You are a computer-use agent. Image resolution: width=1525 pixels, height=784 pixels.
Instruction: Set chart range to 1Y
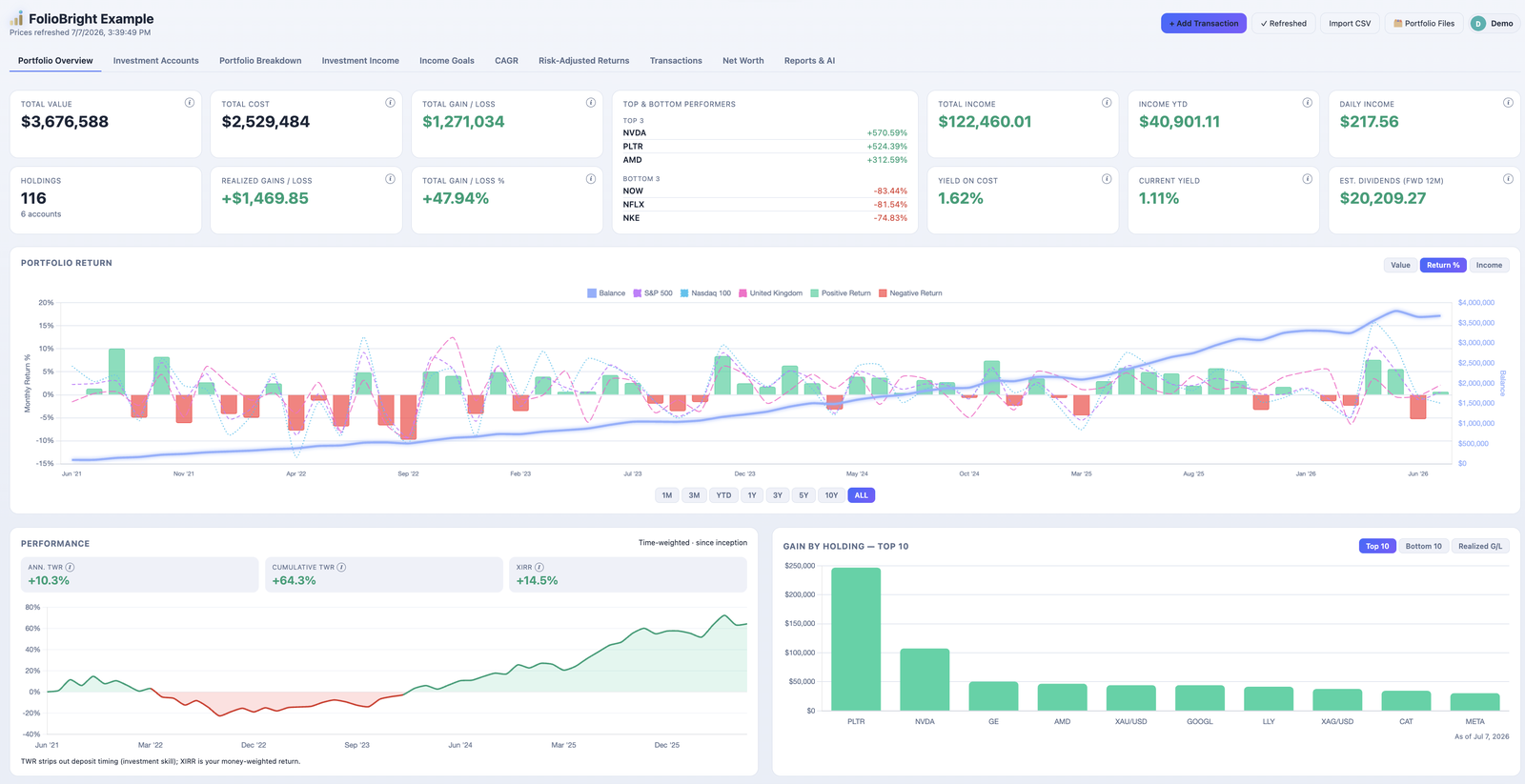click(x=752, y=495)
